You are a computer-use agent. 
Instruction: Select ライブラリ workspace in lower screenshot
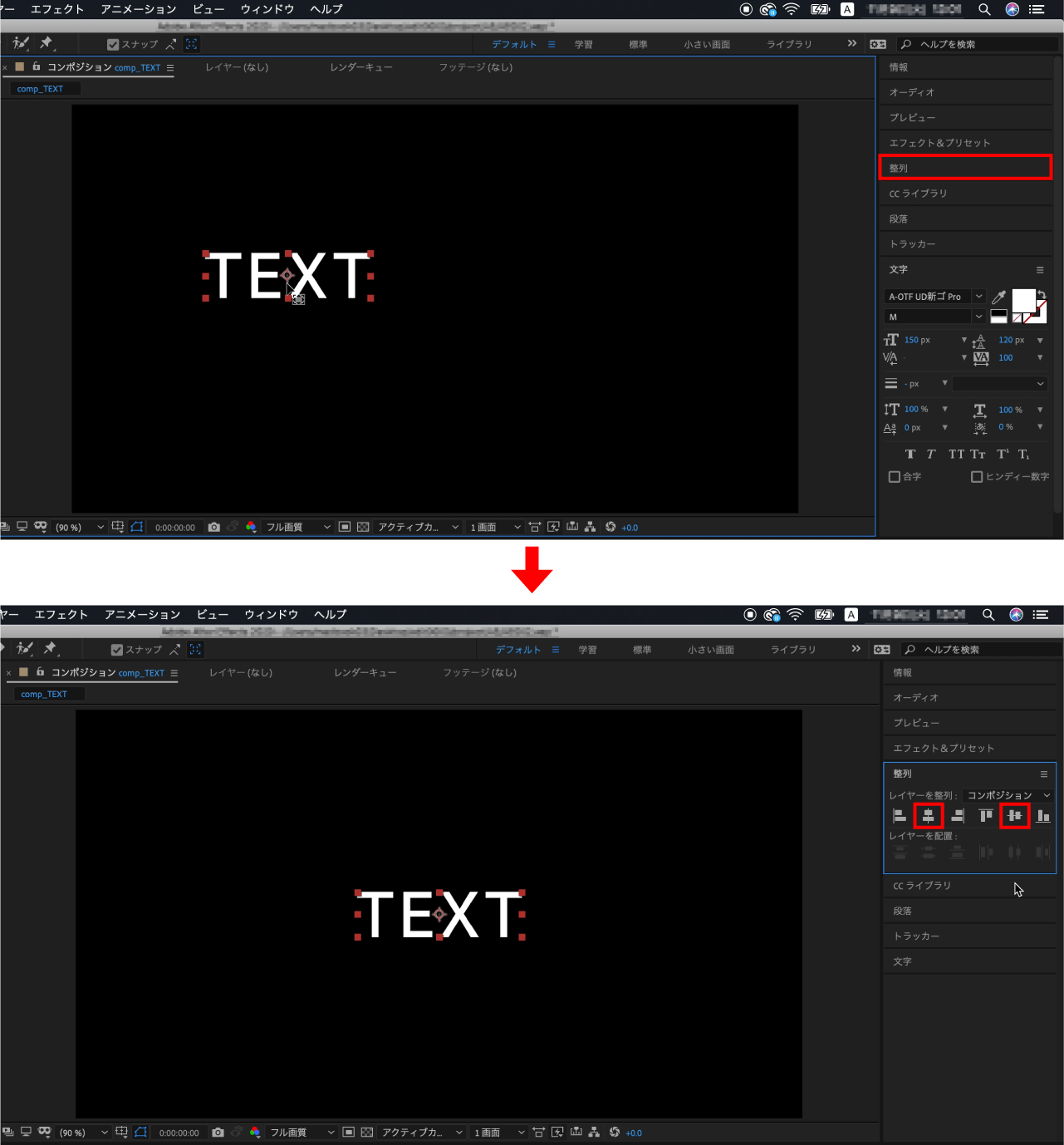(x=793, y=650)
